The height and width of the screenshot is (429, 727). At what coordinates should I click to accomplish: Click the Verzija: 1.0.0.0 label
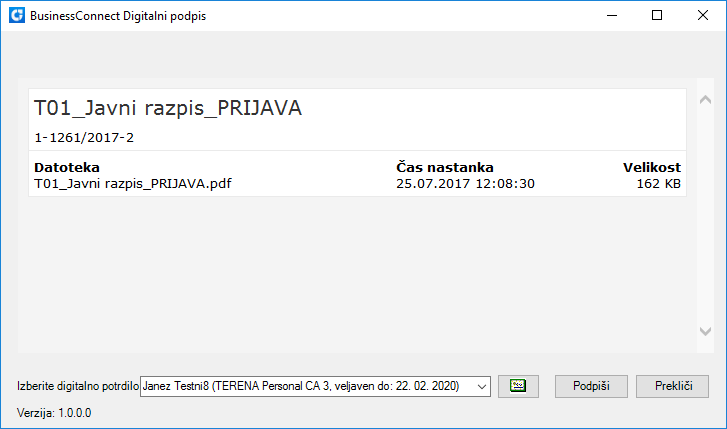click(x=54, y=413)
